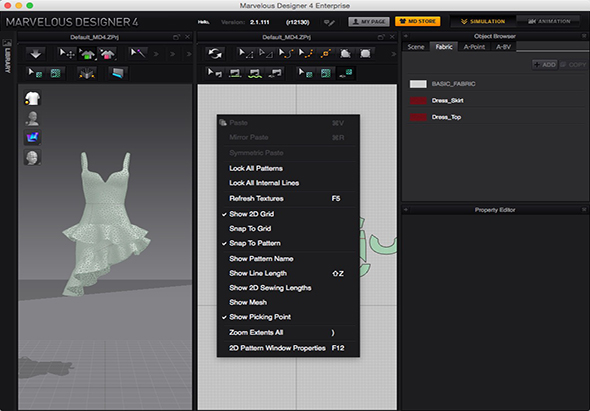Screen dimensions: 590x411
Task: Select the Free Sewing tool (wavy green line)
Action: (255, 73)
